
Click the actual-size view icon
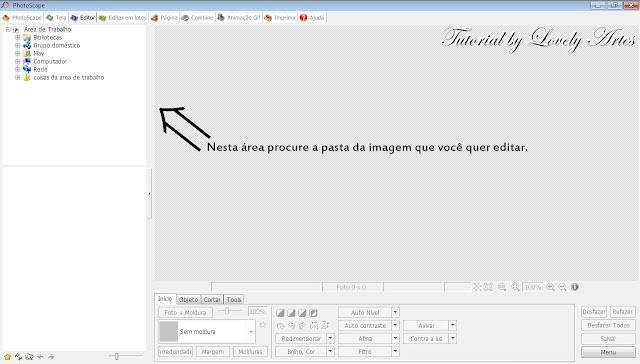tap(489, 287)
